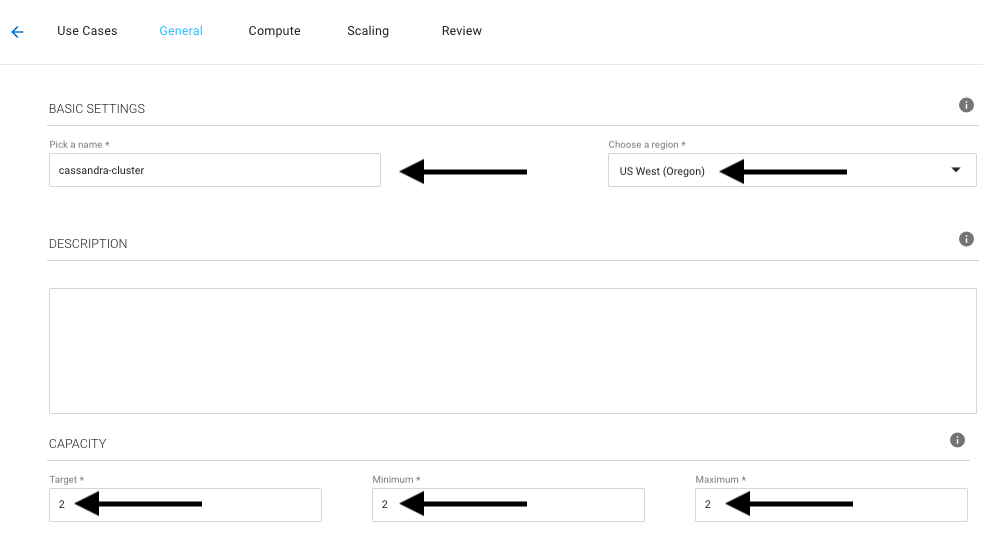
Task: Go to the Compute tab
Action: coord(275,31)
